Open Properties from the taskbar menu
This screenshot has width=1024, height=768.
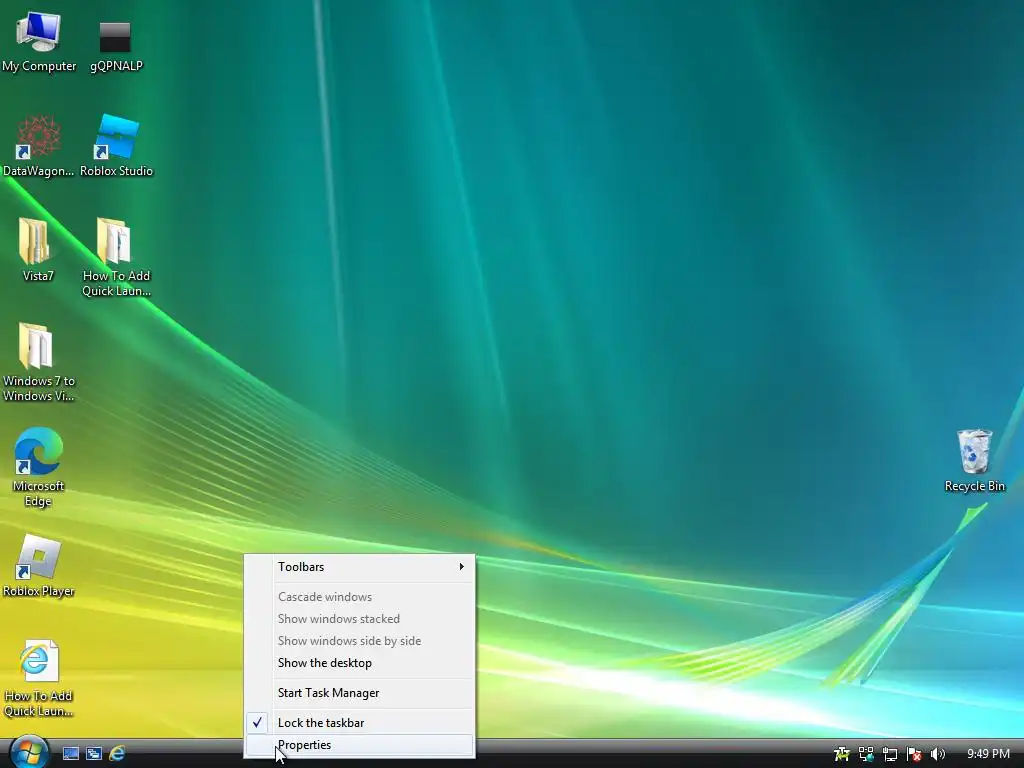(359, 744)
